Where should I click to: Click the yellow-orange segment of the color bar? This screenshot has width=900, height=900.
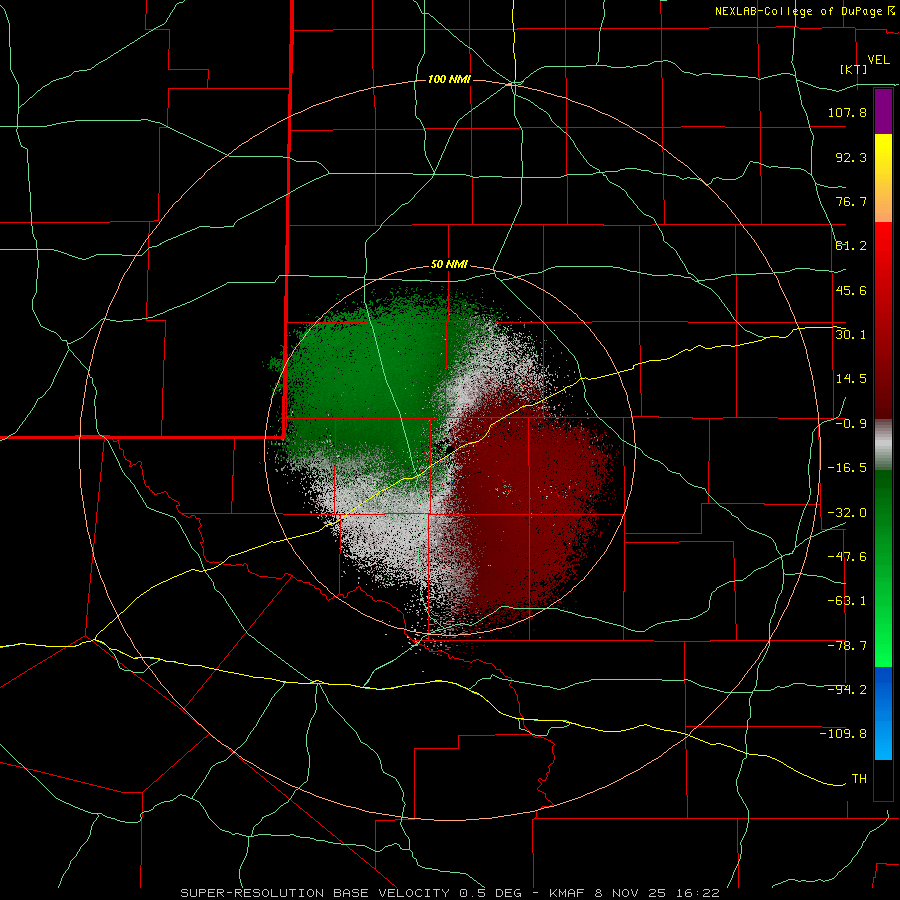pos(883,178)
